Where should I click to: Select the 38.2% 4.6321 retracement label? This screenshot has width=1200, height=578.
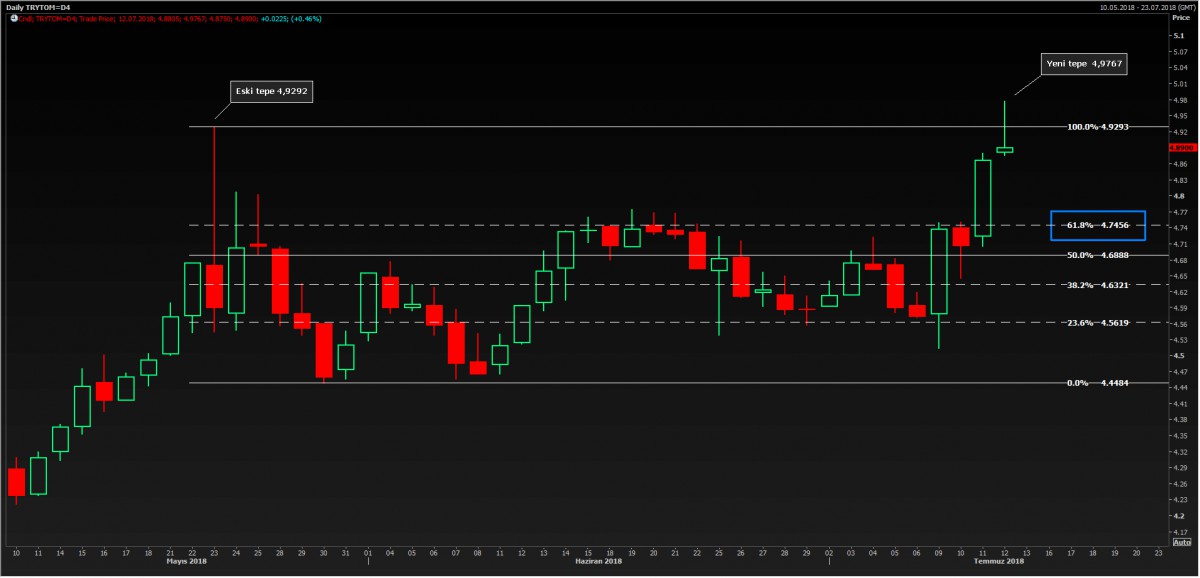point(1097,285)
